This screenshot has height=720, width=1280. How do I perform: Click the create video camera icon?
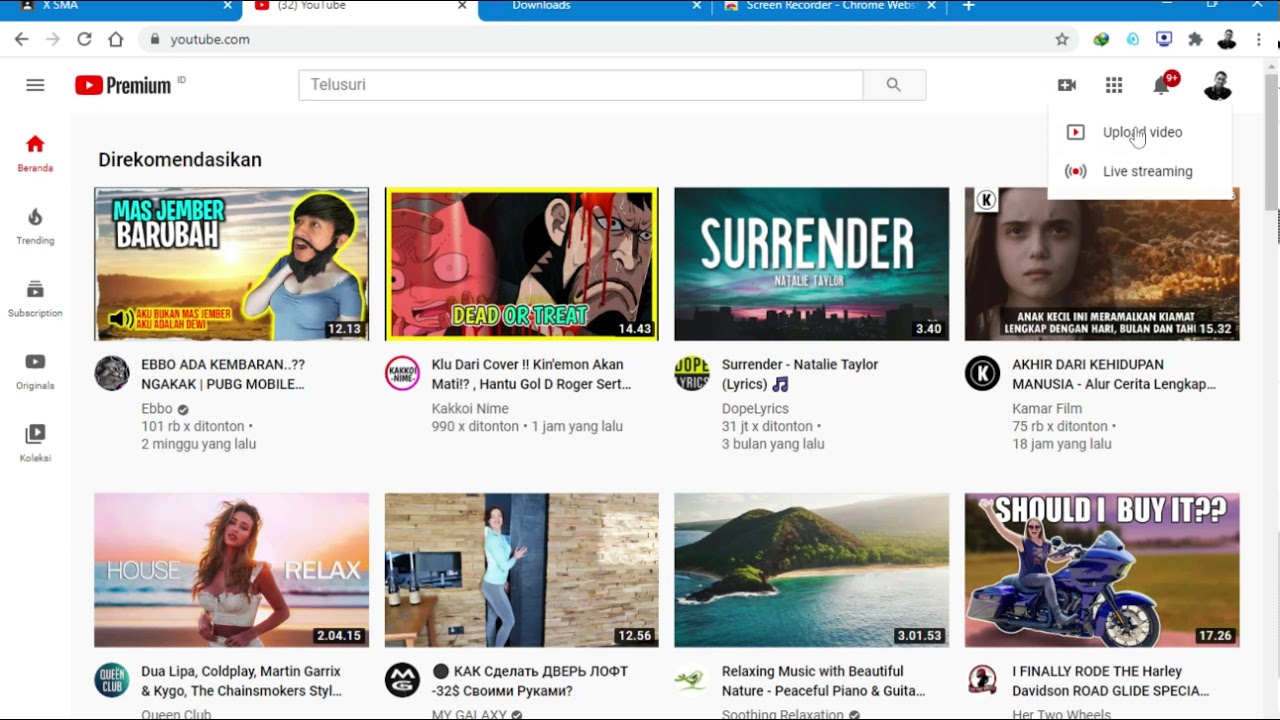(x=1067, y=85)
